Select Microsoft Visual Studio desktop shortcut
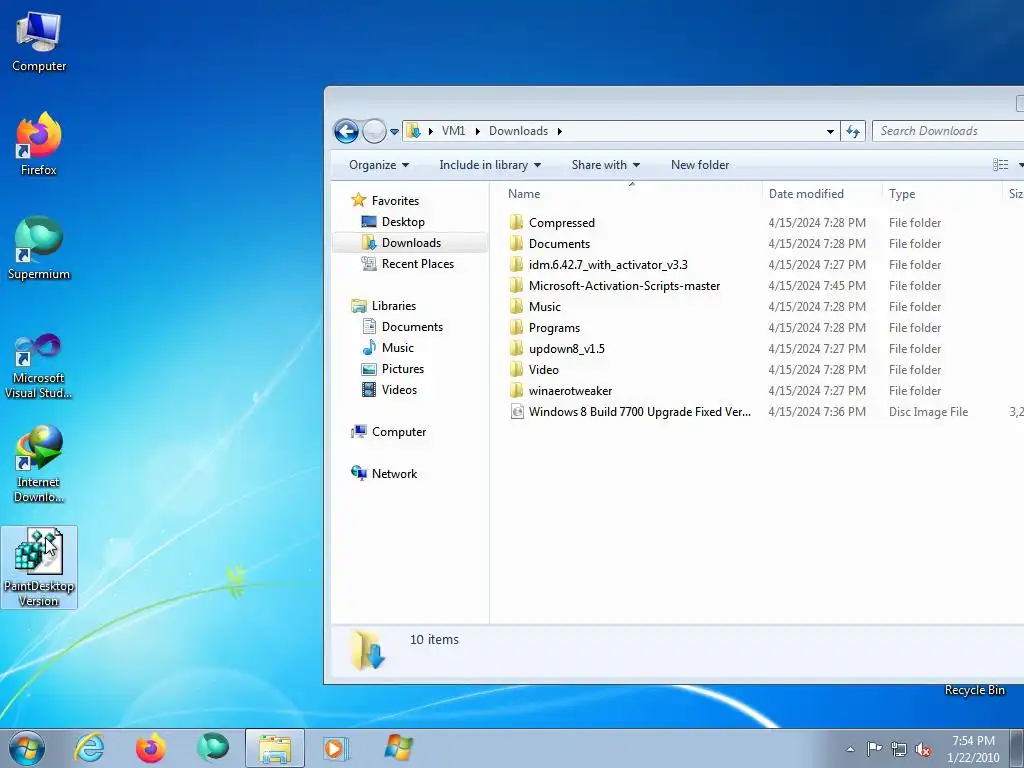Viewport: 1024px width, 768px height. (x=39, y=366)
